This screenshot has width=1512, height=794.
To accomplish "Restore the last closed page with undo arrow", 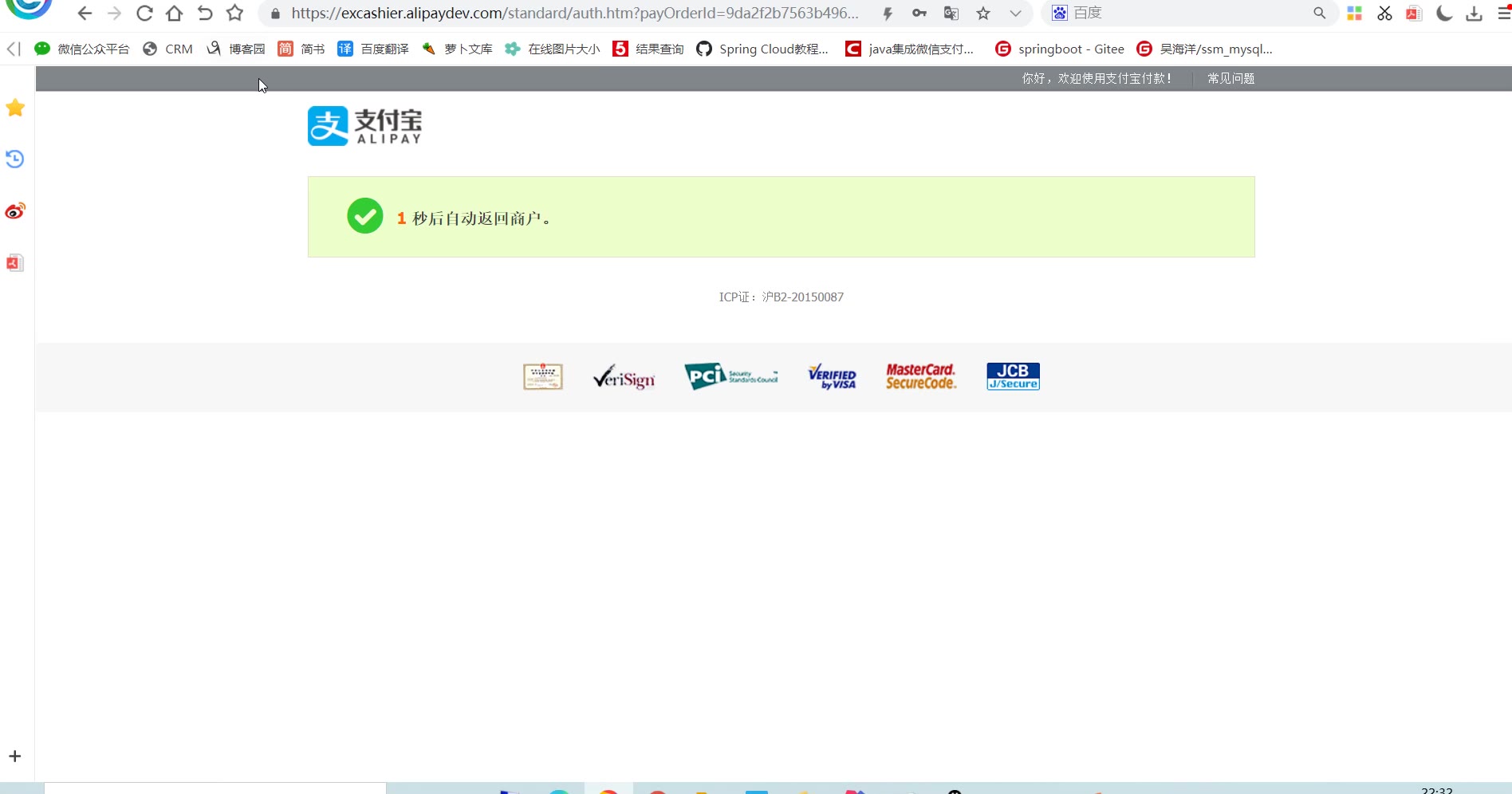I will click(x=205, y=14).
